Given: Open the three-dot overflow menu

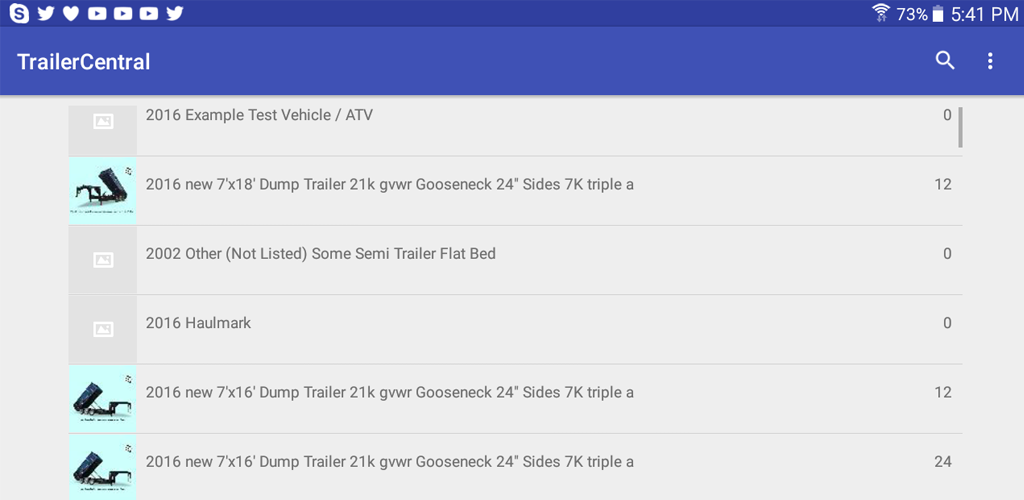Looking at the screenshot, I should [990, 61].
